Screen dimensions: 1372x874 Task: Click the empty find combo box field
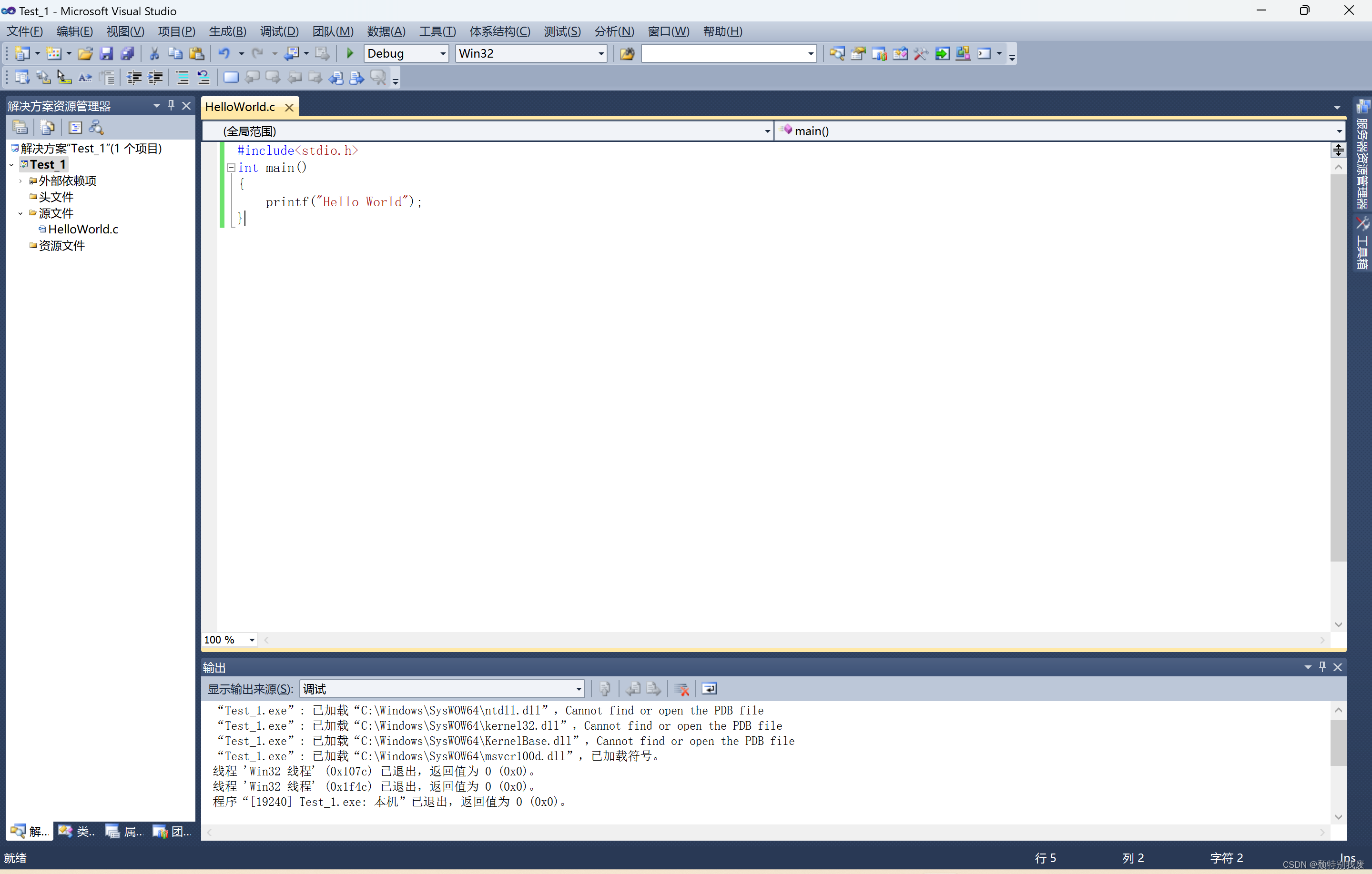tap(722, 53)
